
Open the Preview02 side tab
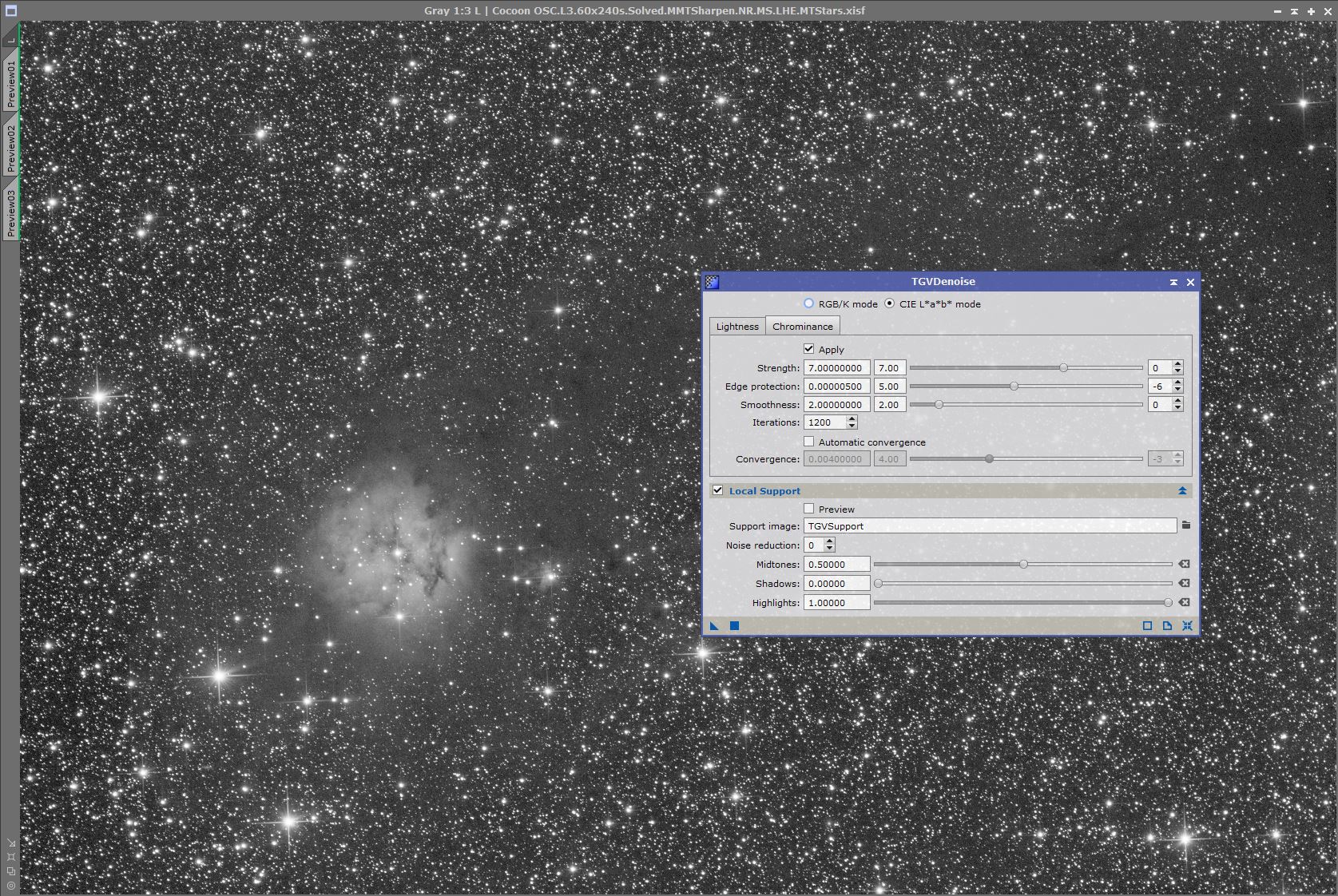(10, 149)
